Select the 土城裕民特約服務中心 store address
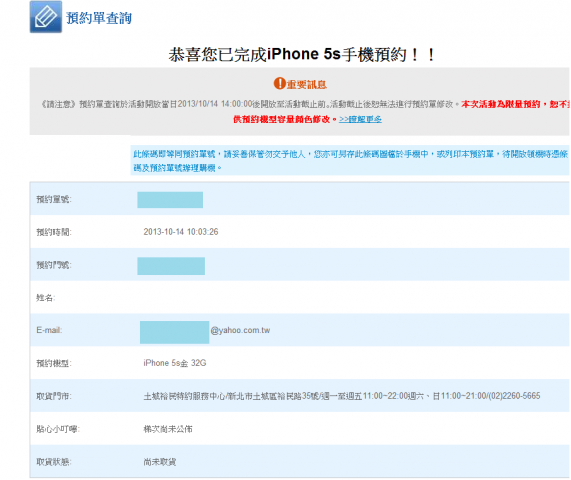This screenshot has width=571, height=480. pyautogui.click(x=342, y=396)
